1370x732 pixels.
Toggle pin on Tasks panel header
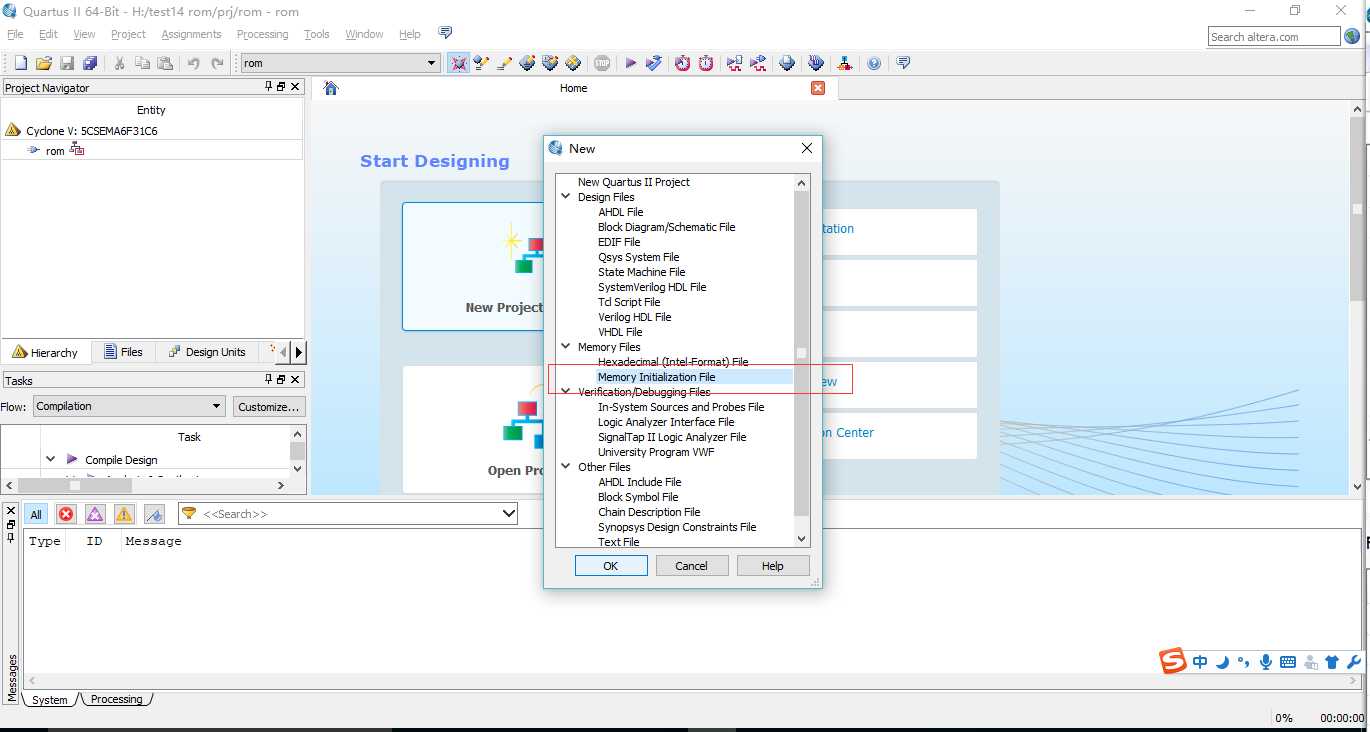click(x=269, y=380)
